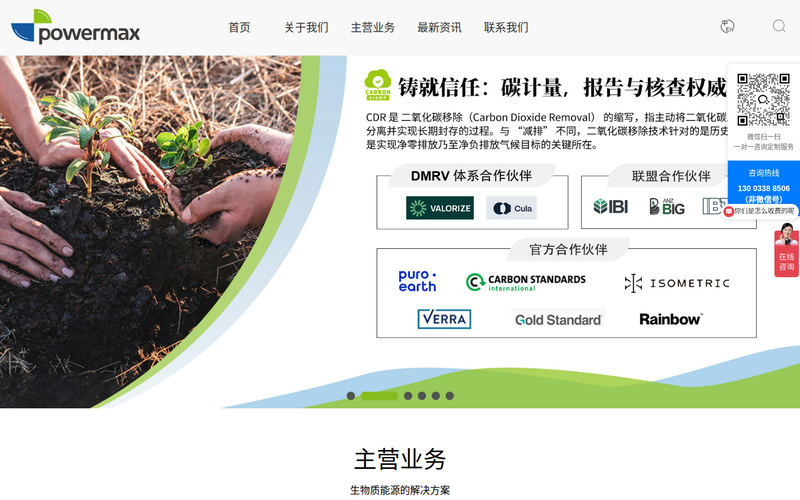Open the 首页 menu item
The width and height of the screenshot is (800, 500).
239,28
